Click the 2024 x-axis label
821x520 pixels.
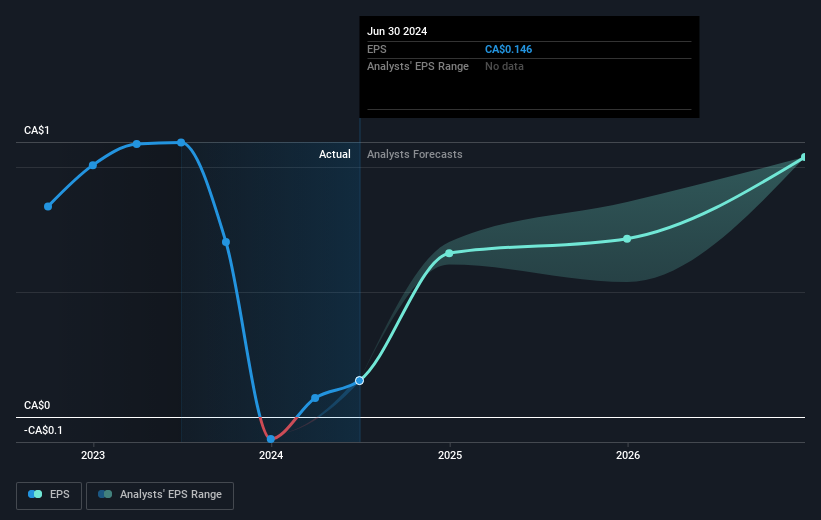tap(271, 456)
